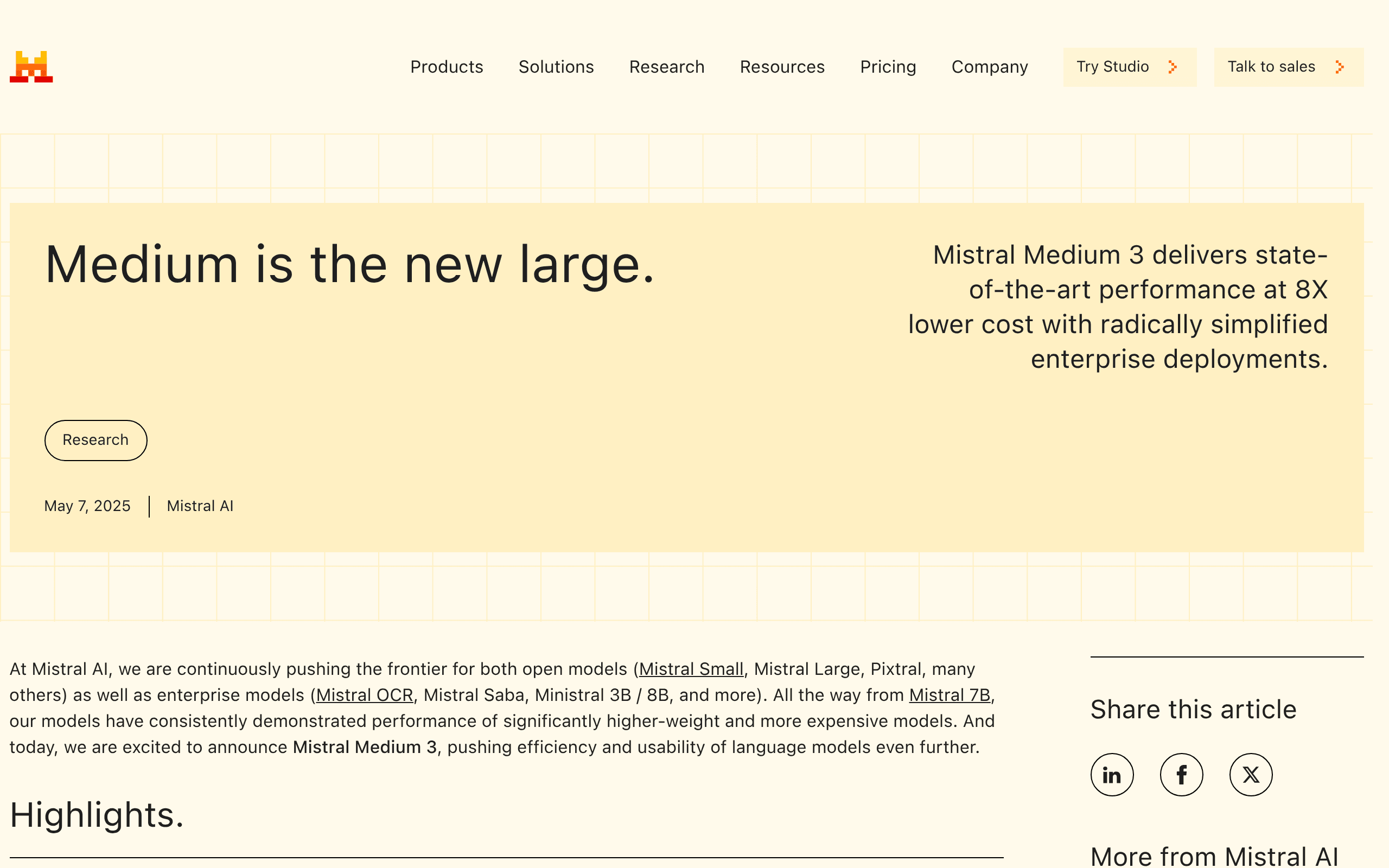Select the Research category tag
Viewport: 1389px width, 868px height.
[x=96, y=441]
